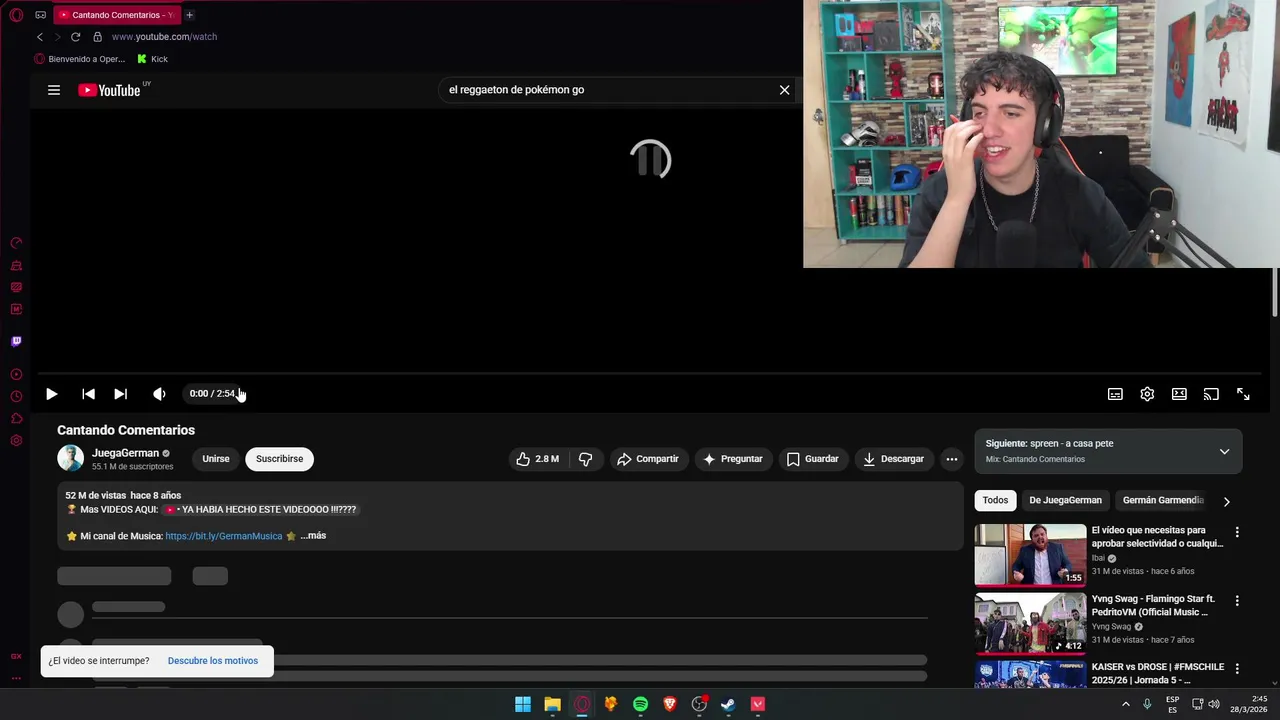This screenshot has width=1280, height=720.
Task: Play the video with the play button
Action: pos(51,394)
